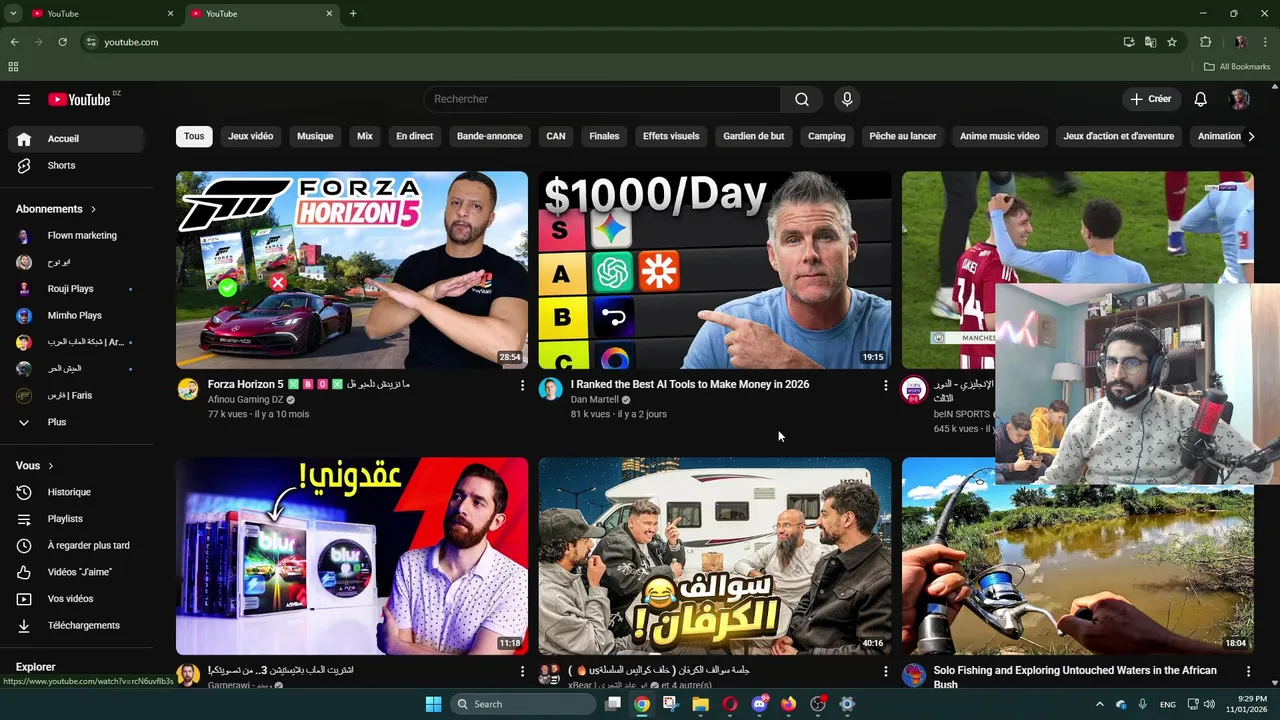Open the apps grid in bookmarks bar
Viewport: 1280px width, 720px height.
click(13, 67)
